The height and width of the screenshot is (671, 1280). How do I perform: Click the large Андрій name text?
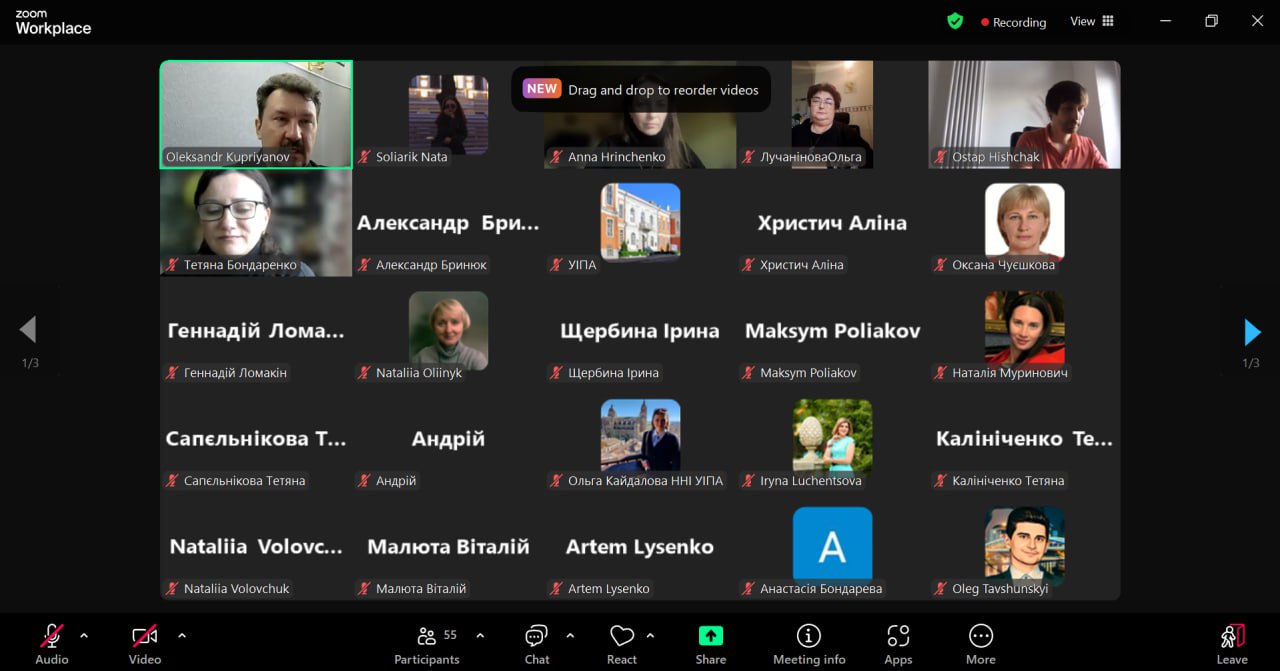click(x=448, y=439)
